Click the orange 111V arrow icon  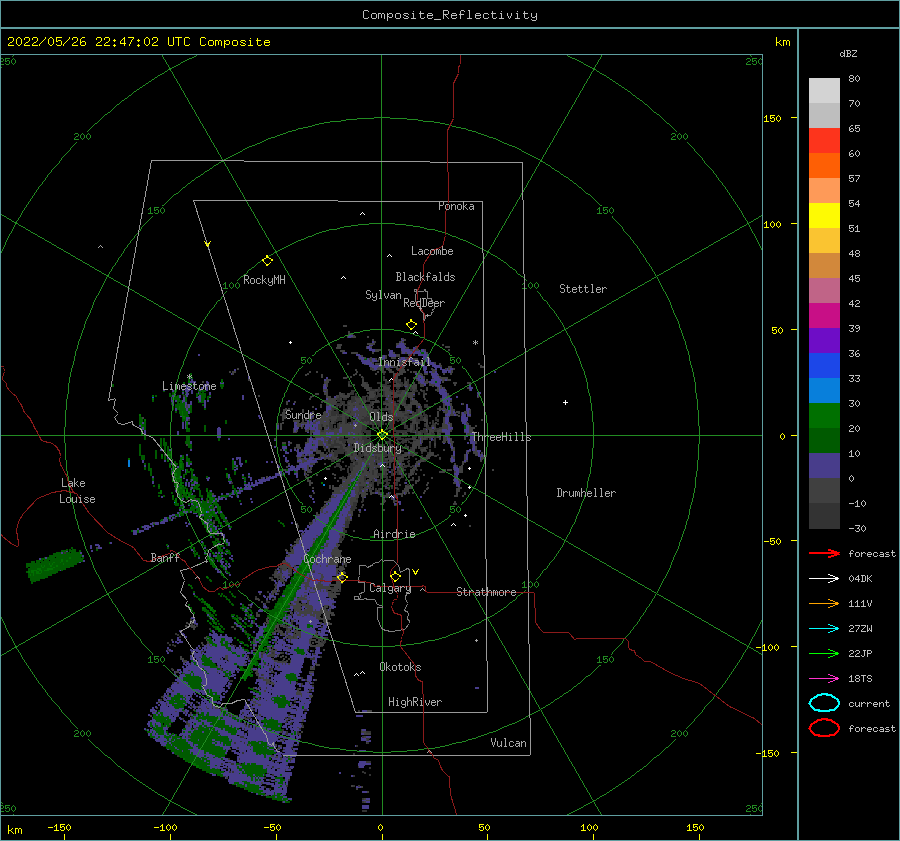824,603
